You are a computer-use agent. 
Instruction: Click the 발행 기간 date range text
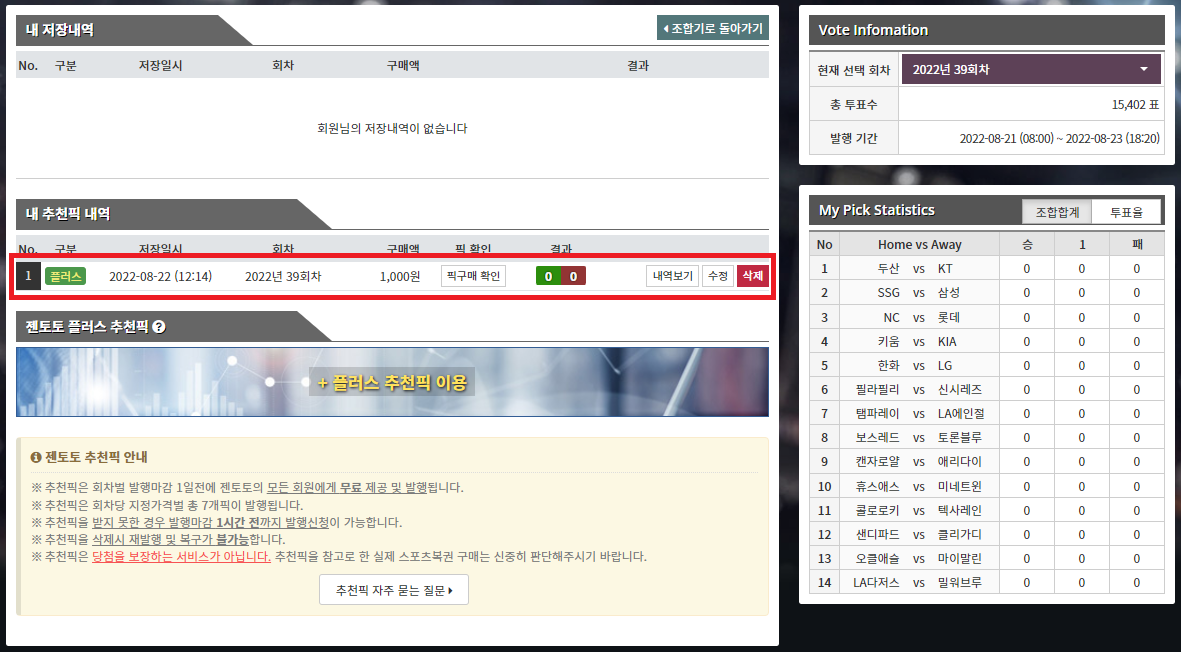click(1060, 139)
